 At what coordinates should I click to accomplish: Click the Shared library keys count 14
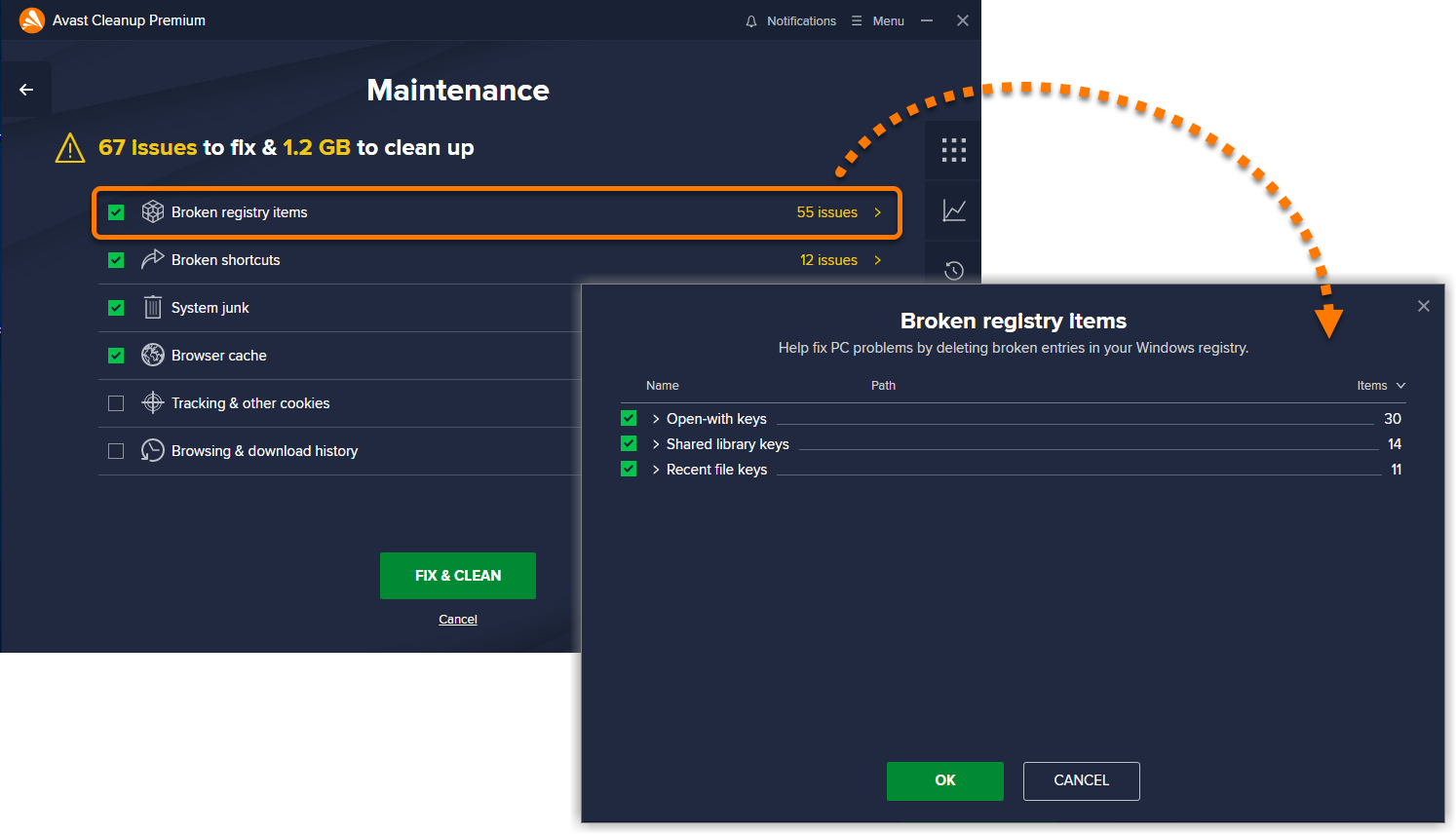[1395, 444]
